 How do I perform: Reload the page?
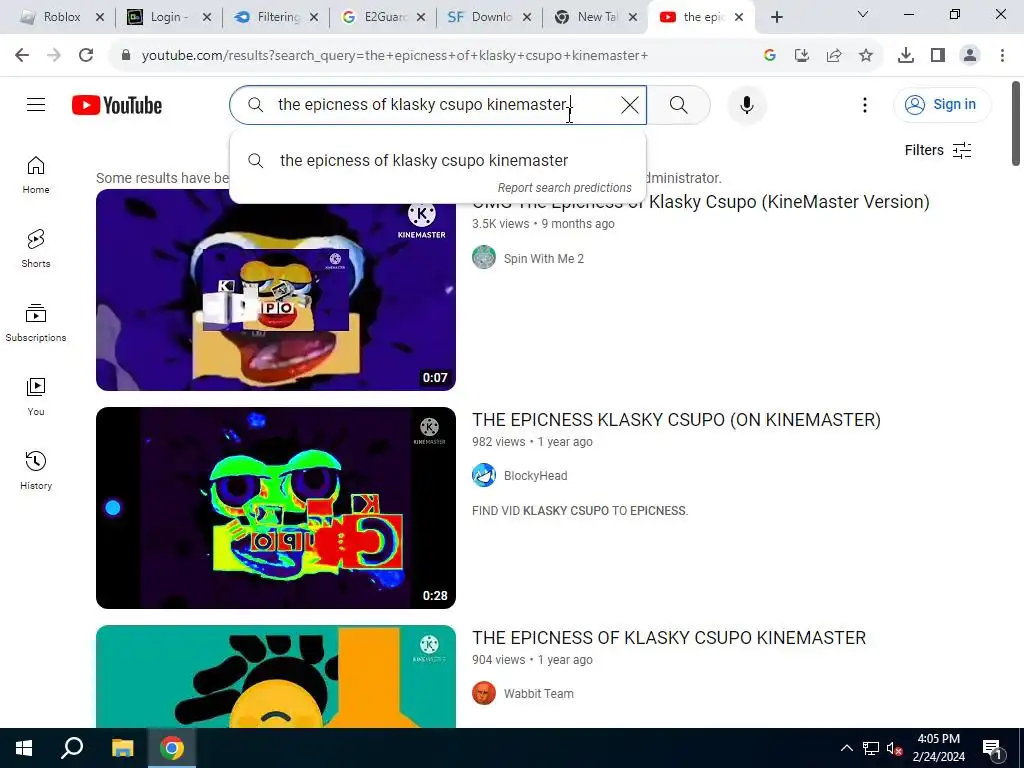pyautogui.click(x=86, y=56)
